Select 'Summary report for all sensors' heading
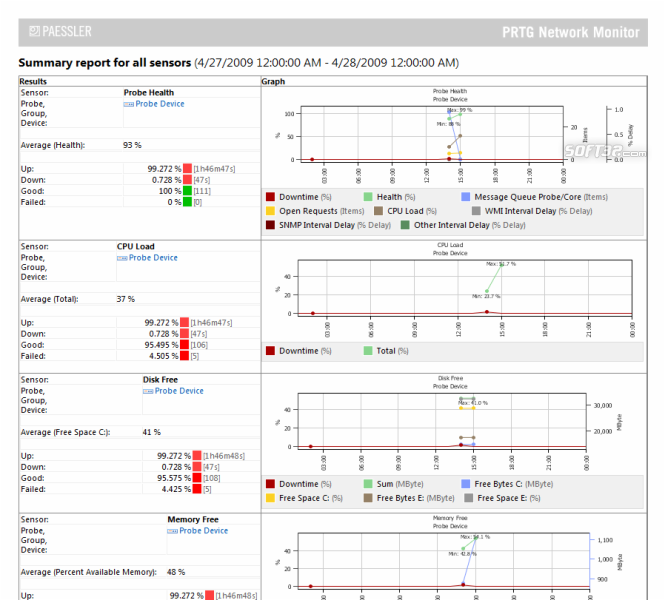Screen dimensions: 665x600 tap(105, 63)
